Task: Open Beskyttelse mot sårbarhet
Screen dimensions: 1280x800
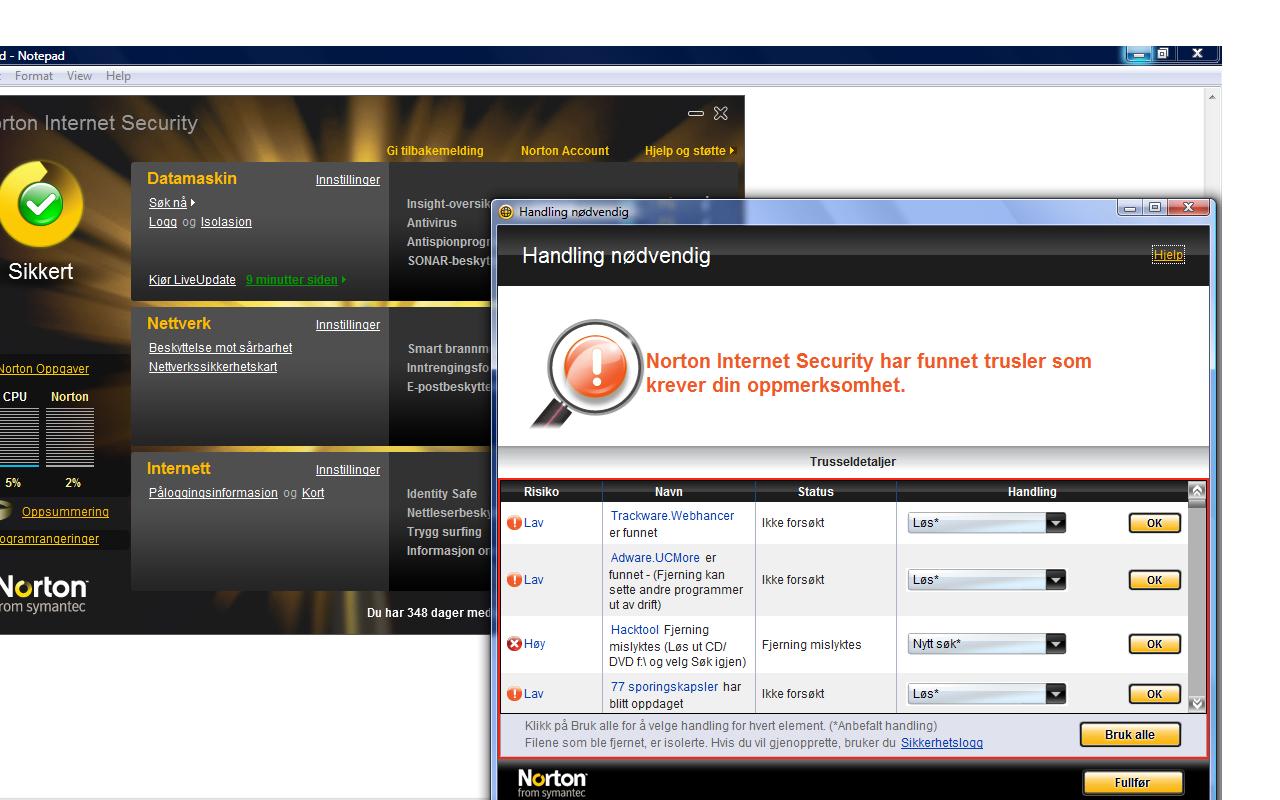Action: (x=220, y=348)
